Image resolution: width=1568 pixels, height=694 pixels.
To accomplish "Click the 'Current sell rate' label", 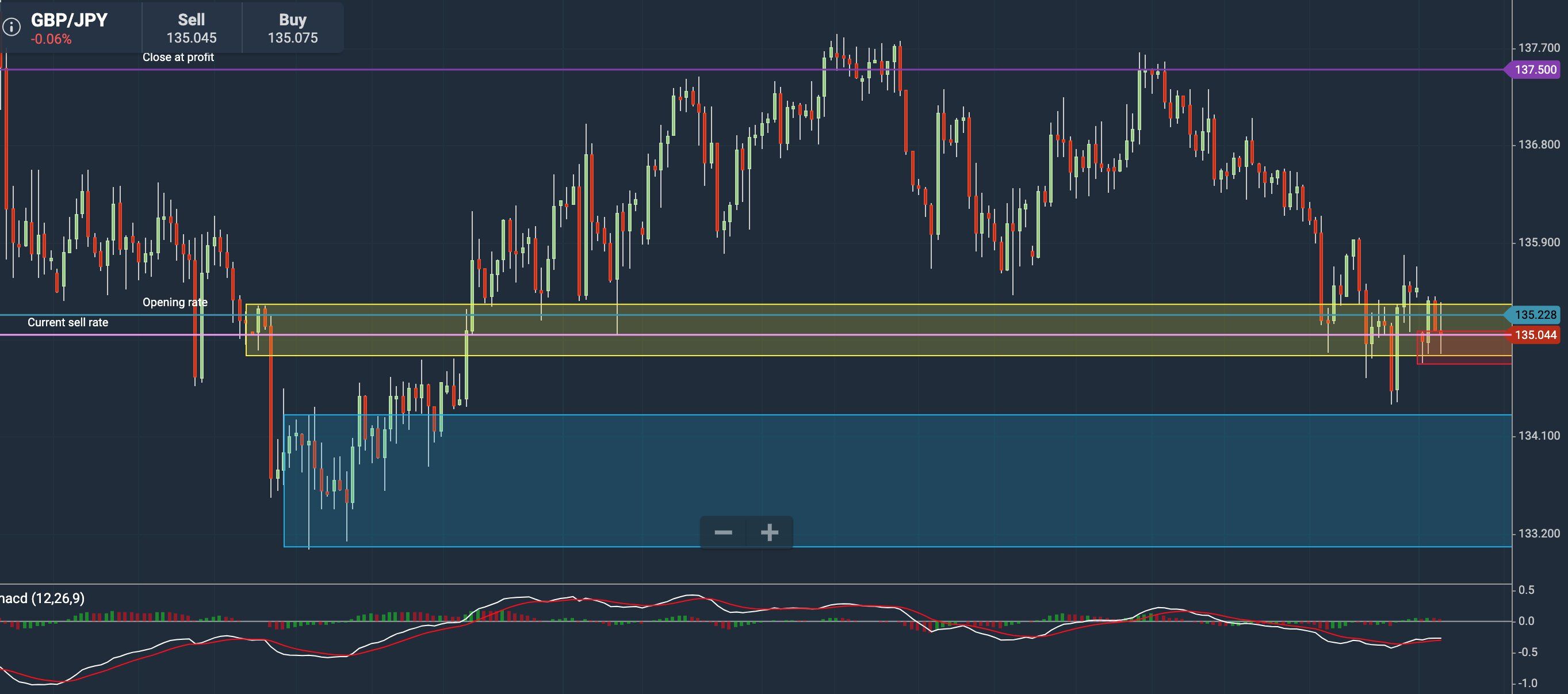I will point(67,323).
